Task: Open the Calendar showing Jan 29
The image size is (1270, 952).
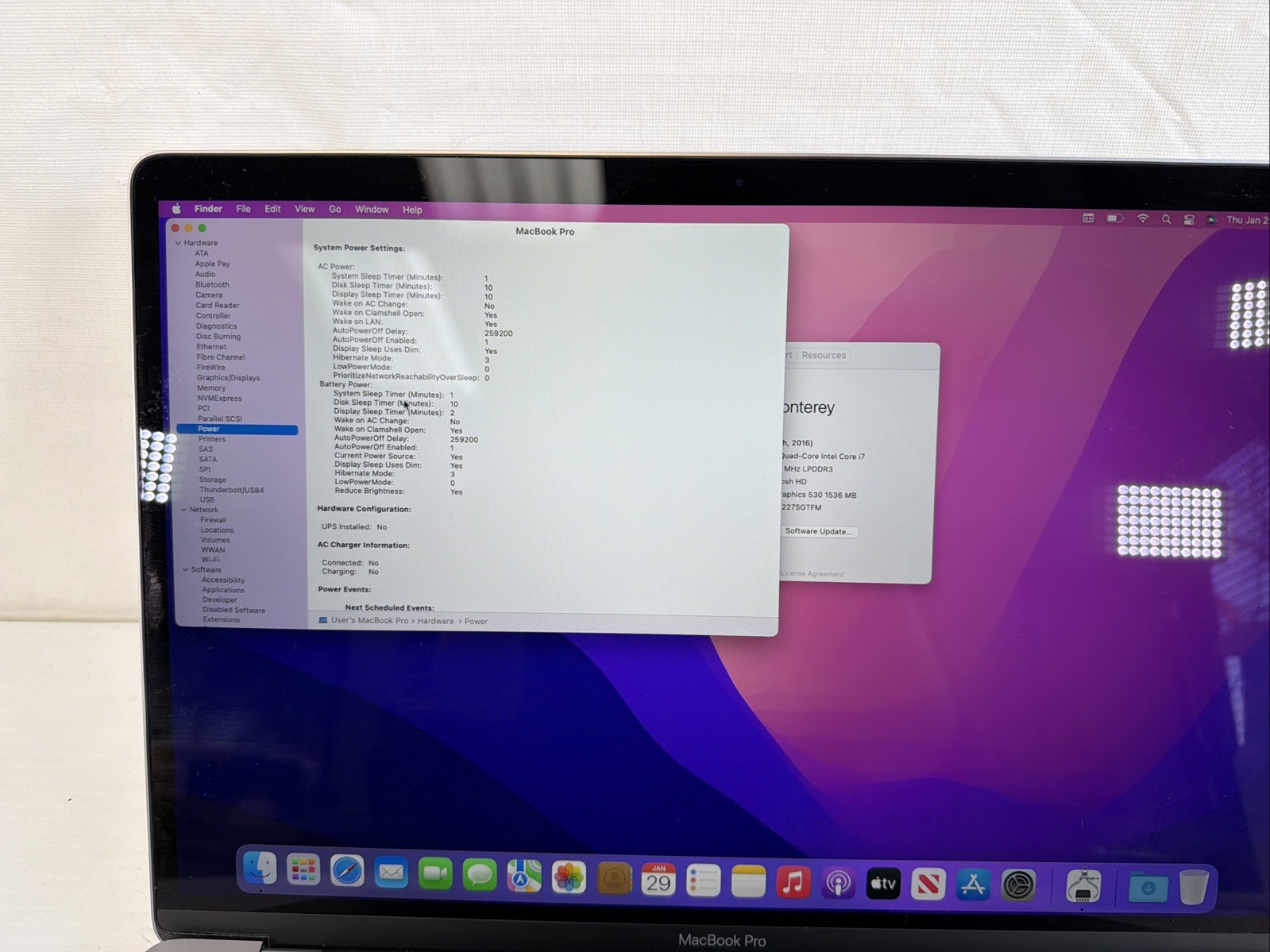Action: pos(658,880)
